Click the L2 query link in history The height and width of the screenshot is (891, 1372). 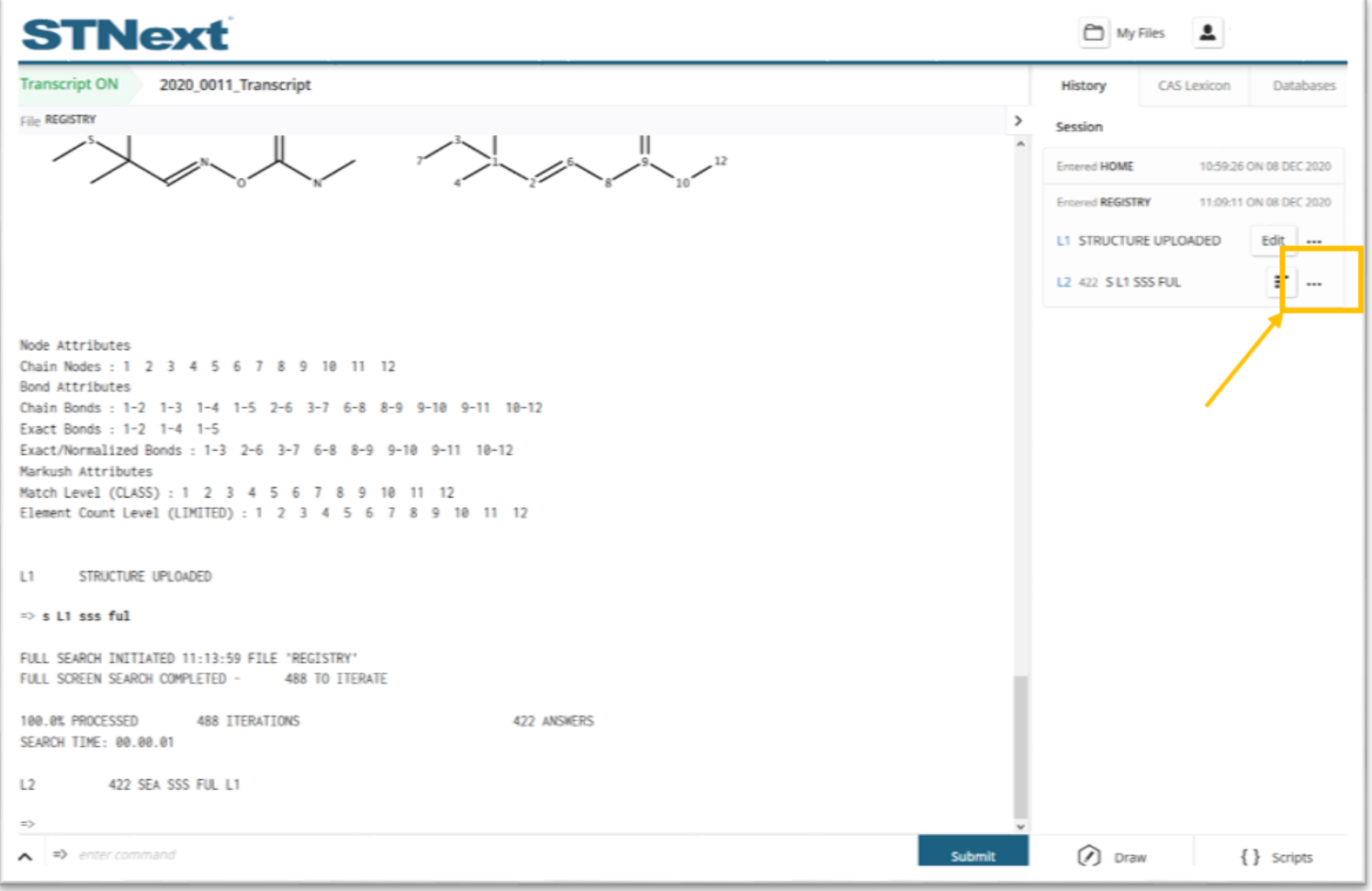[x=1063, y=282]
